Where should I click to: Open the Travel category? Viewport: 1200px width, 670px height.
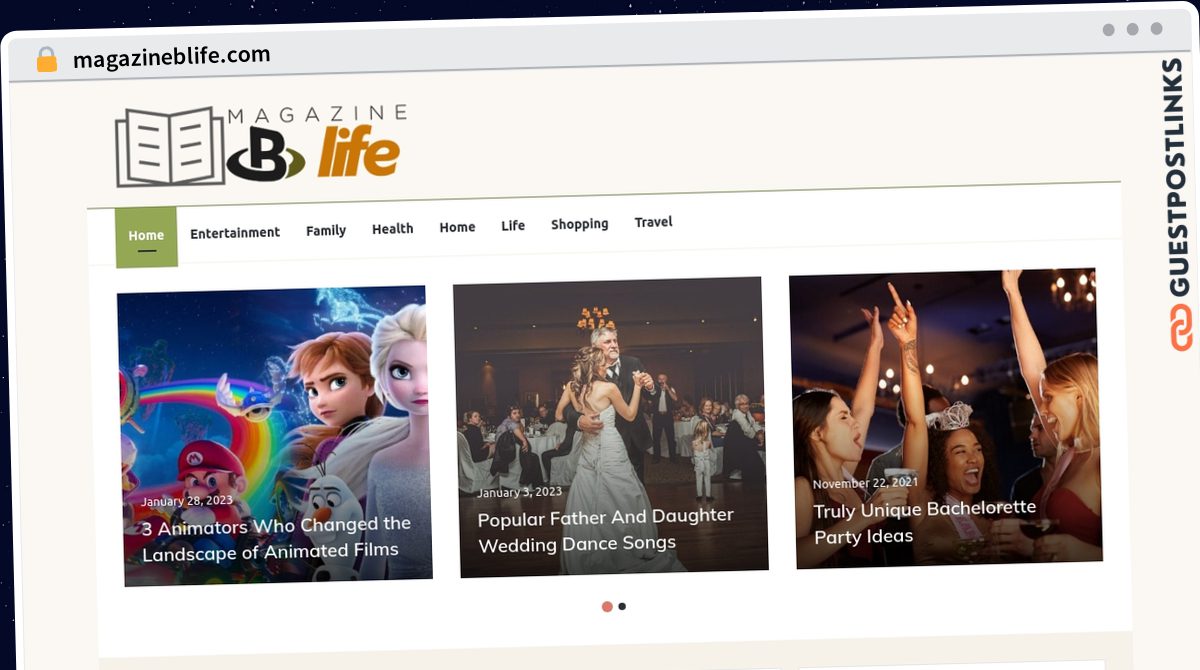(x=653, y=222)
